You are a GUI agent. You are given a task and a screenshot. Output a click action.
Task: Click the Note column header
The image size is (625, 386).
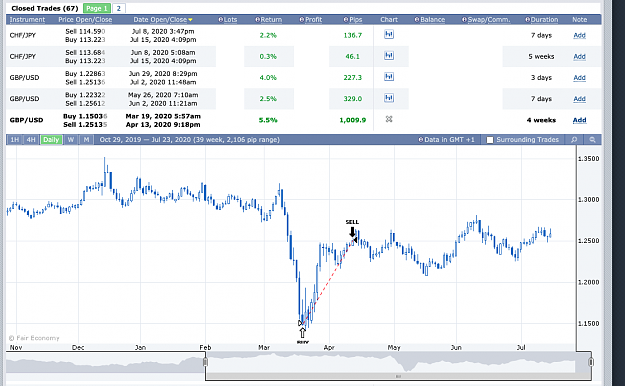coord(580,20)
